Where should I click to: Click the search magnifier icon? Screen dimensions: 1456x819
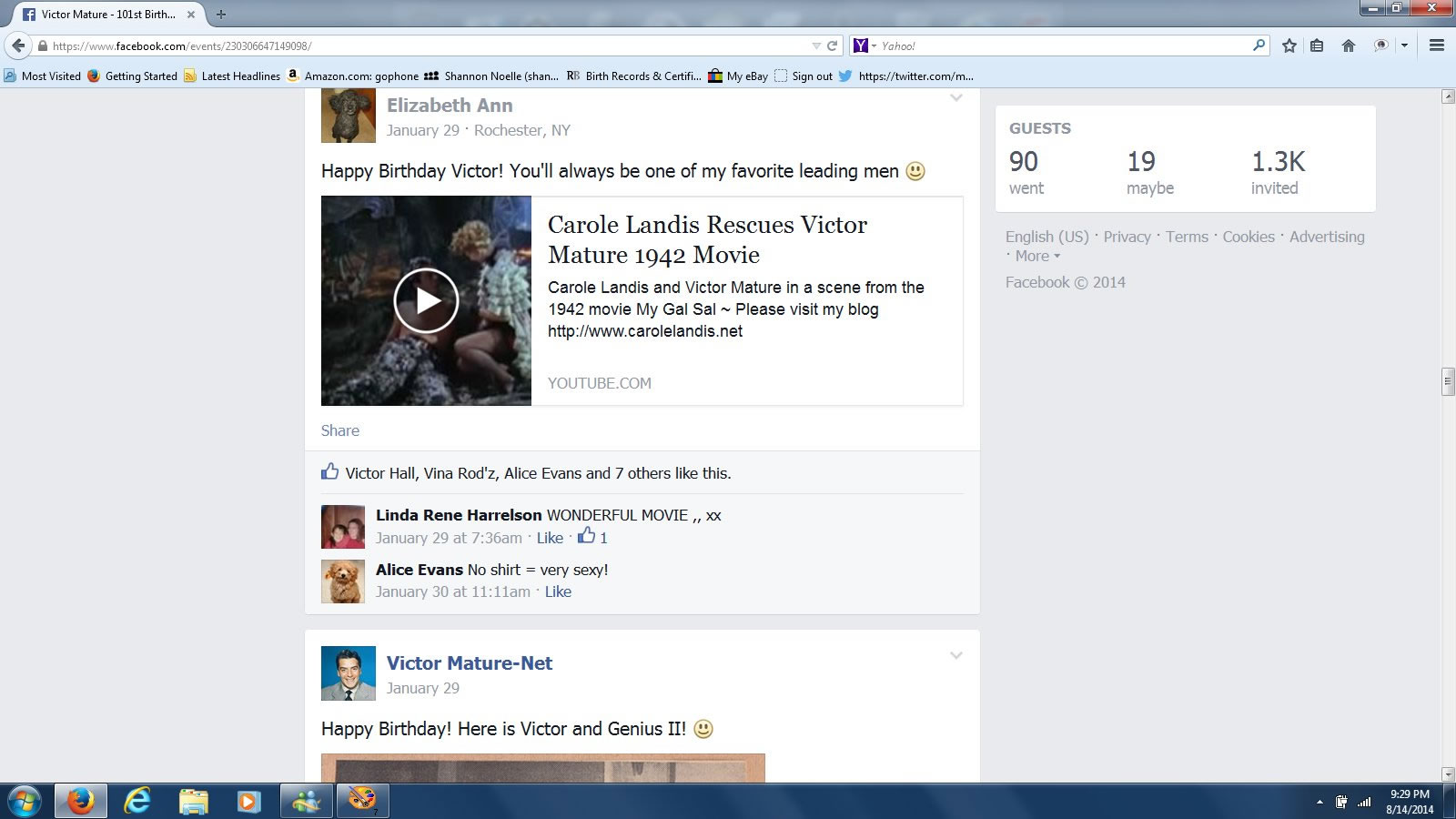coord(1259,45)
